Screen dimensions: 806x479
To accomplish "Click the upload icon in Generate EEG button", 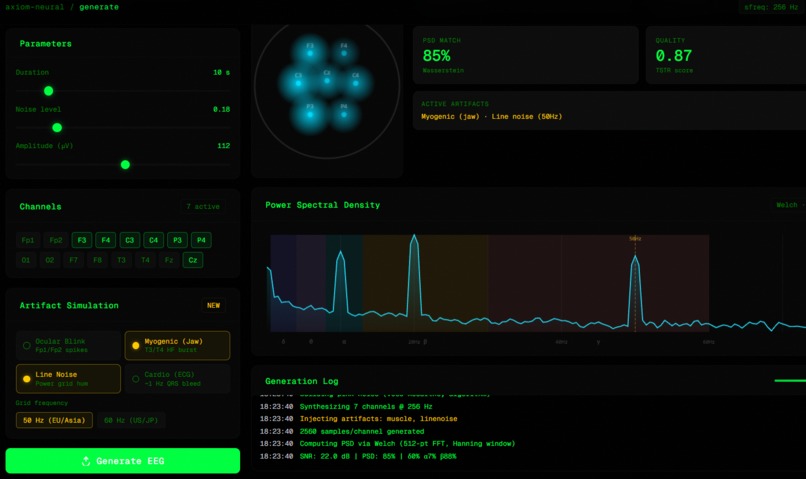I will [86, 461].
